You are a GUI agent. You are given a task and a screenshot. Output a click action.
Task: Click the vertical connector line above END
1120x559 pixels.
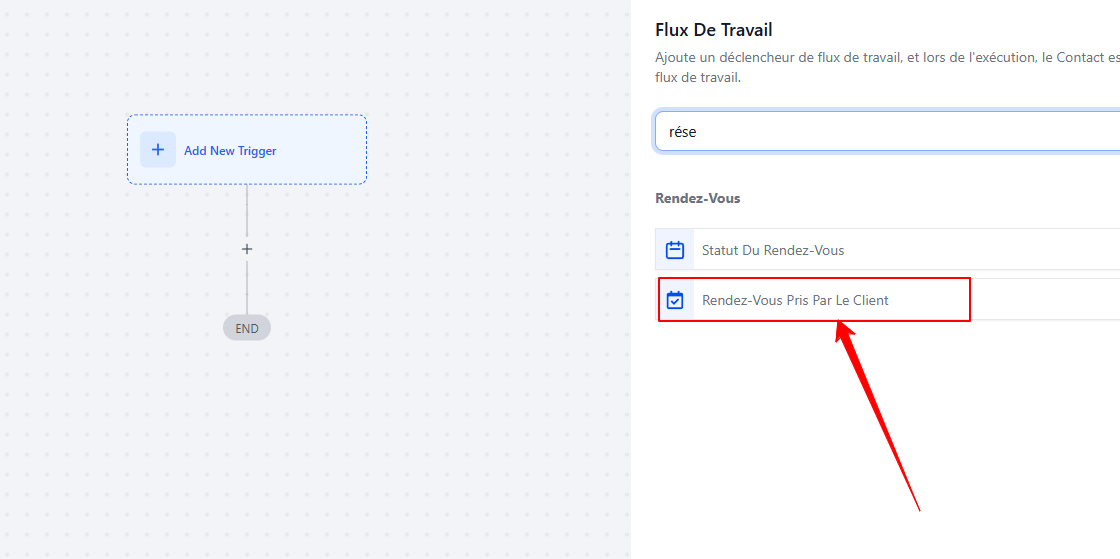(247, 288)
